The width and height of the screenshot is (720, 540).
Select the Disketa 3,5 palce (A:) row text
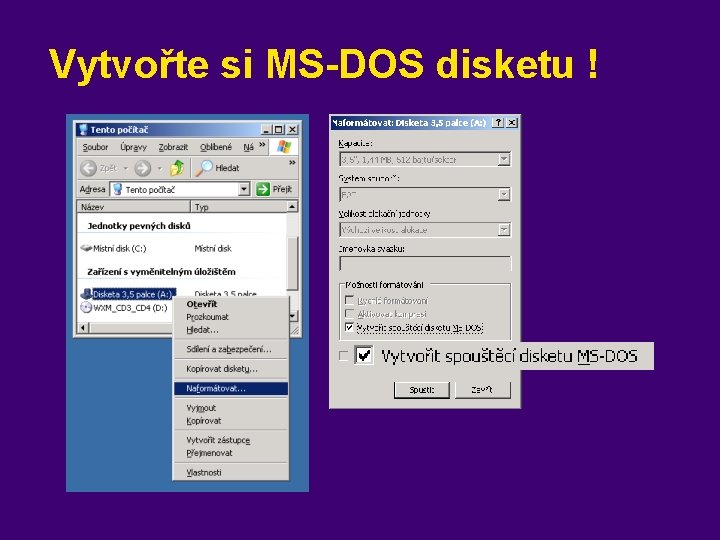[x=133, y=294]
